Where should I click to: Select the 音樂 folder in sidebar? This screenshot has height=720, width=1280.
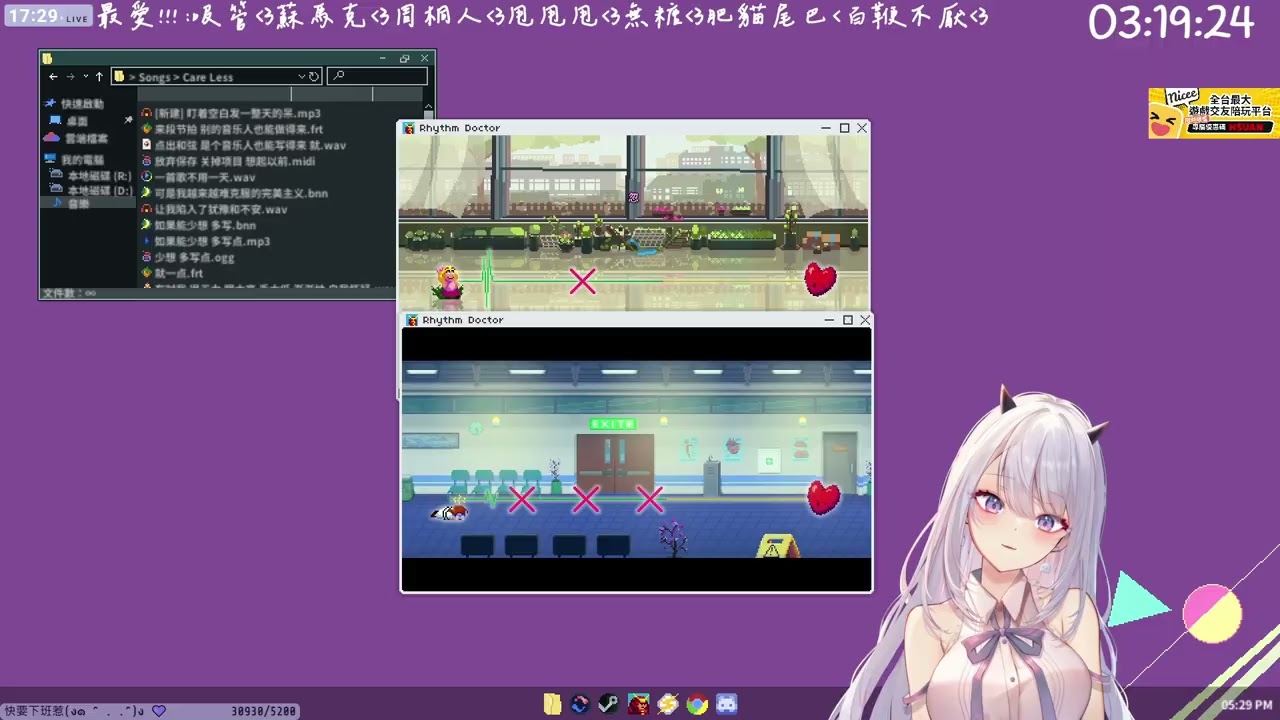(x=78, y=203)
